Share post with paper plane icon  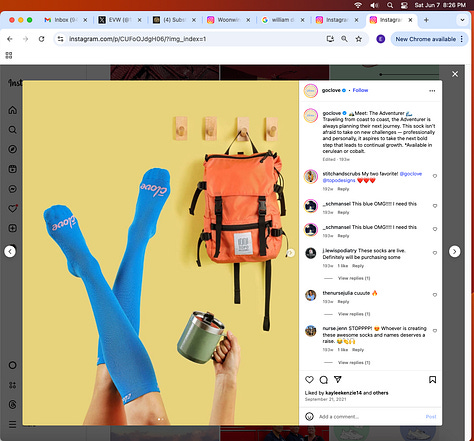point(338,379)
